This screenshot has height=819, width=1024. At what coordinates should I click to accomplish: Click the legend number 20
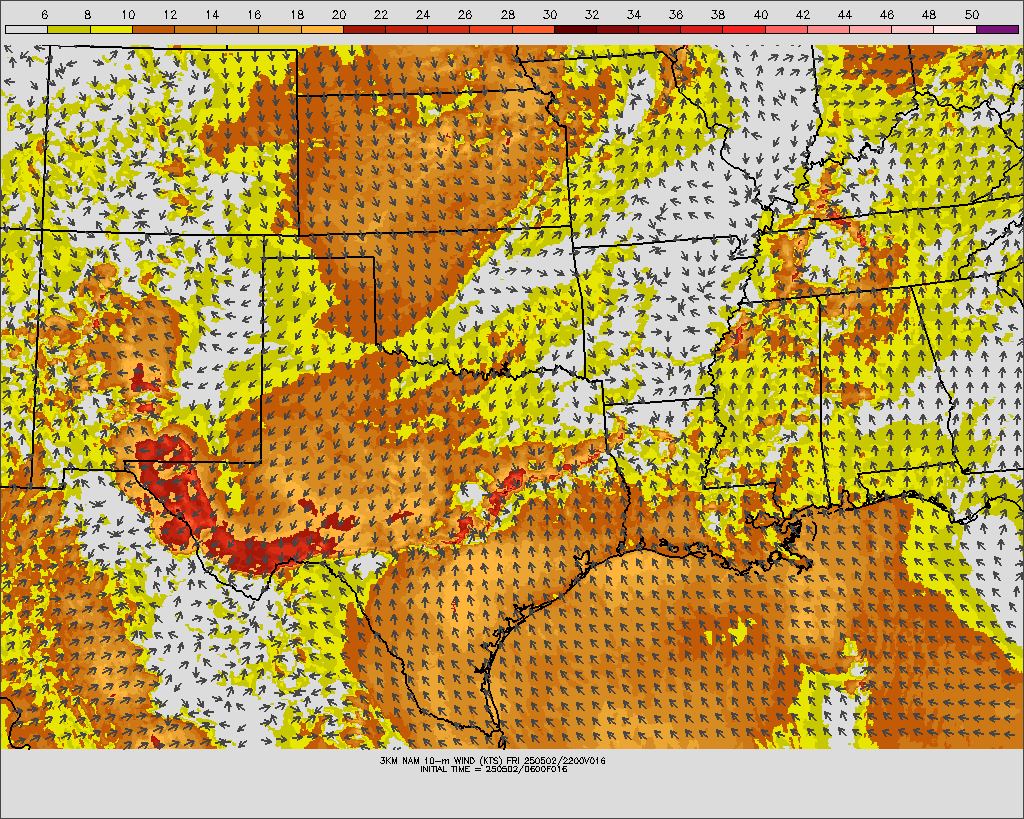pyautogui.click(x=338, y=14)
